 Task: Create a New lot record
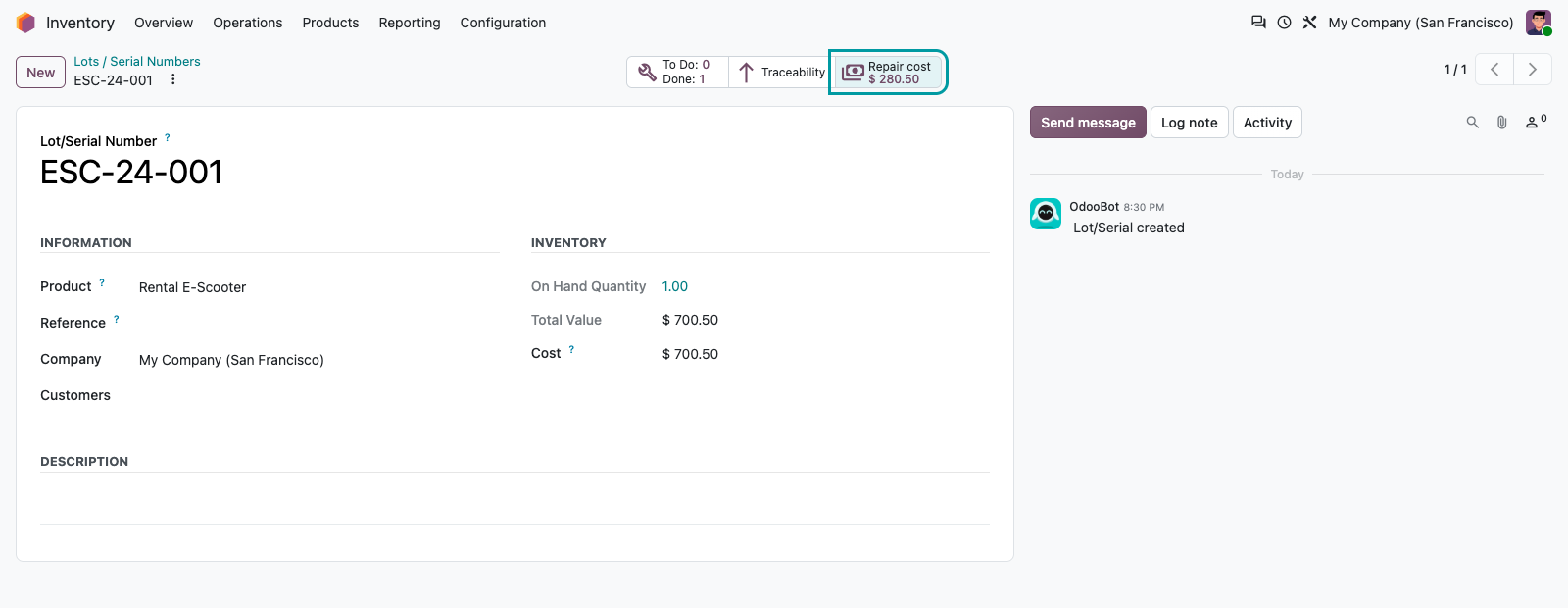[x=41, y=73]
